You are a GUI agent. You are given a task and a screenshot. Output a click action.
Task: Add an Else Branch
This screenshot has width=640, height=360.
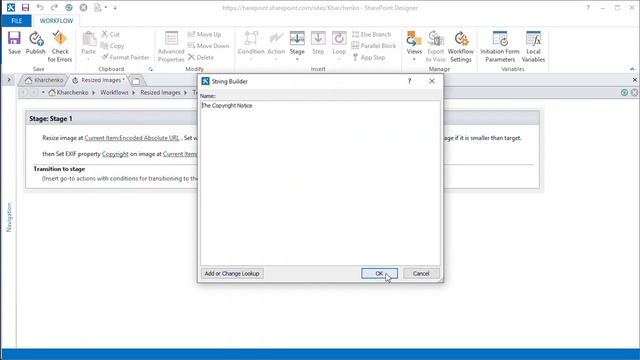tap(372, 34)
